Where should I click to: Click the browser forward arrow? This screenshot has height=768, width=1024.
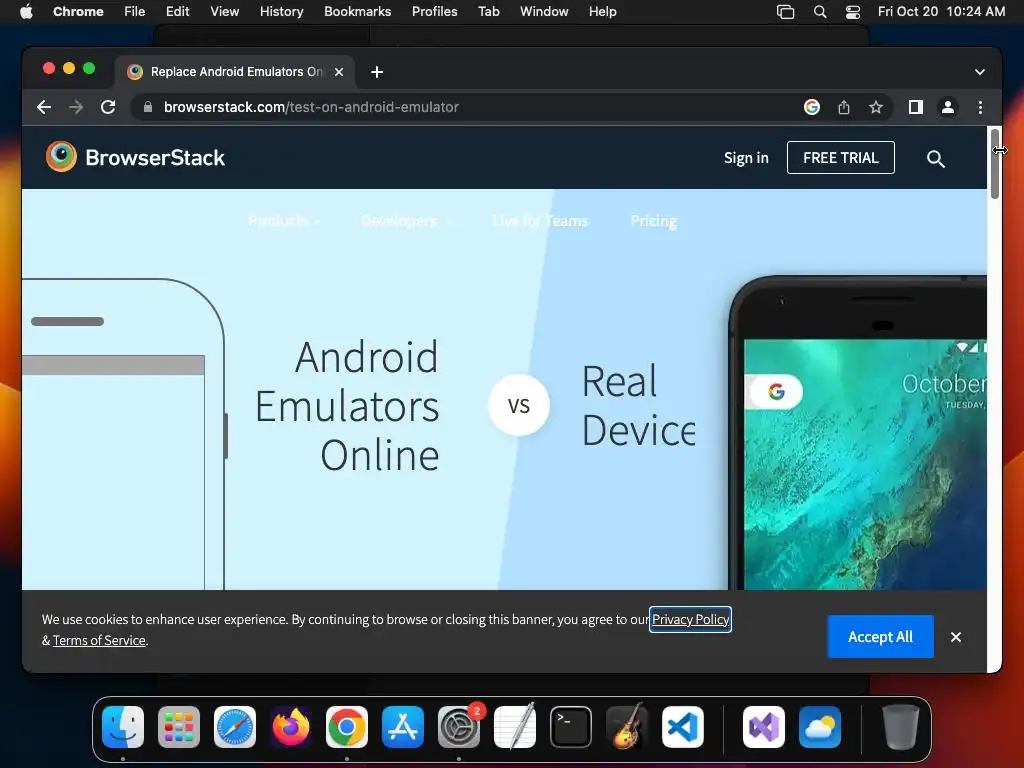76,107
